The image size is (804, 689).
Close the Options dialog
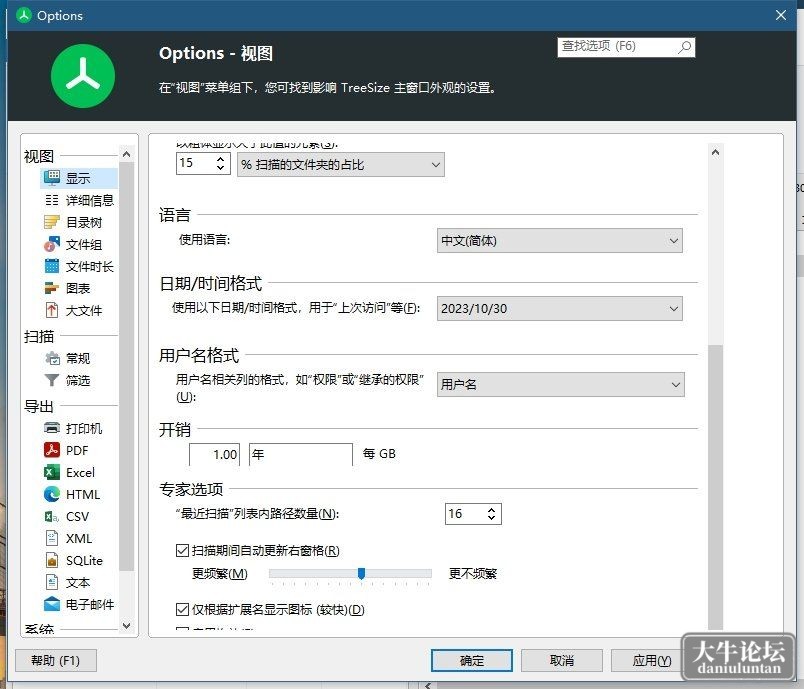[x=780, y=15]
